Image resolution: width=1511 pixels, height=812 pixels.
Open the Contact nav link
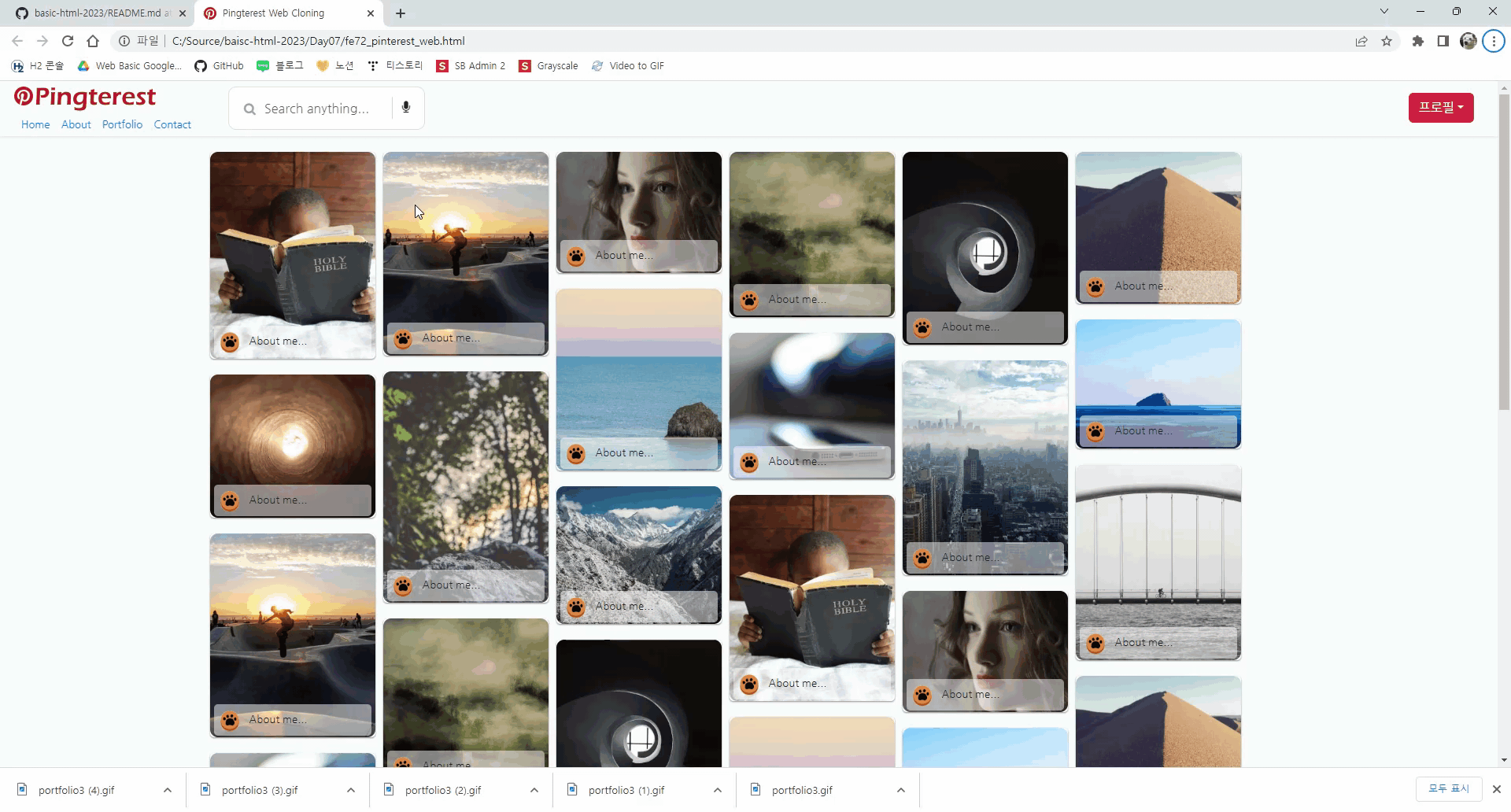pyautogui.click(x=172, y=124)
